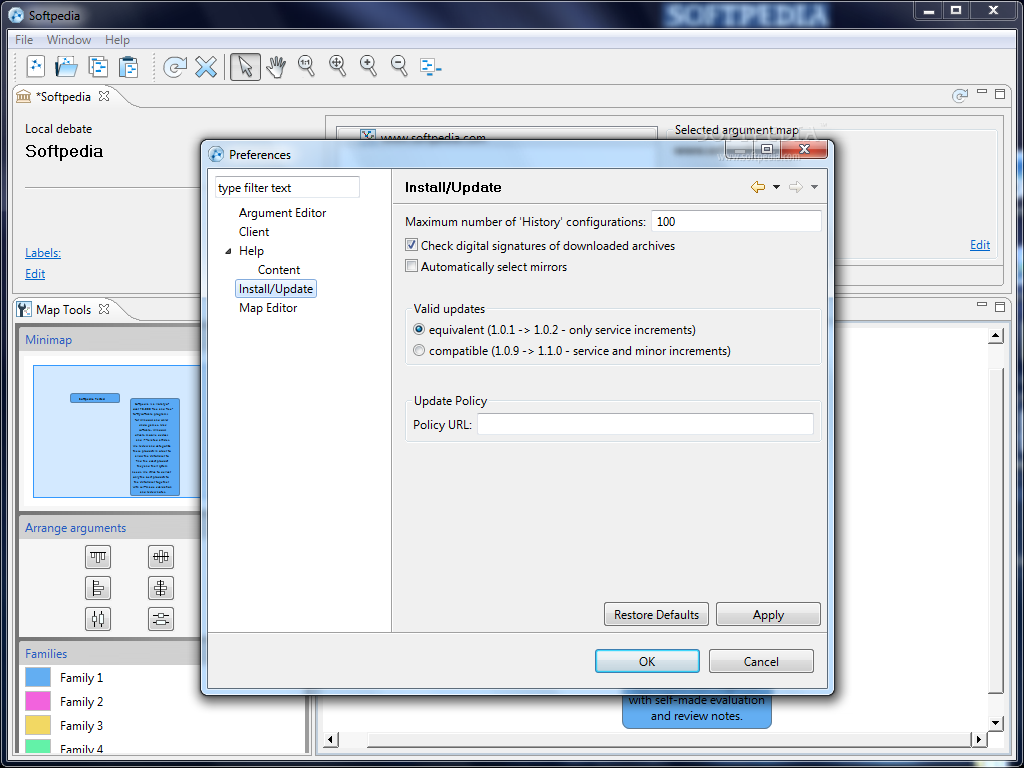Click the auto-layout tree icon in toolbar
Screen dimensions: 1024x768
coord(430,67)
